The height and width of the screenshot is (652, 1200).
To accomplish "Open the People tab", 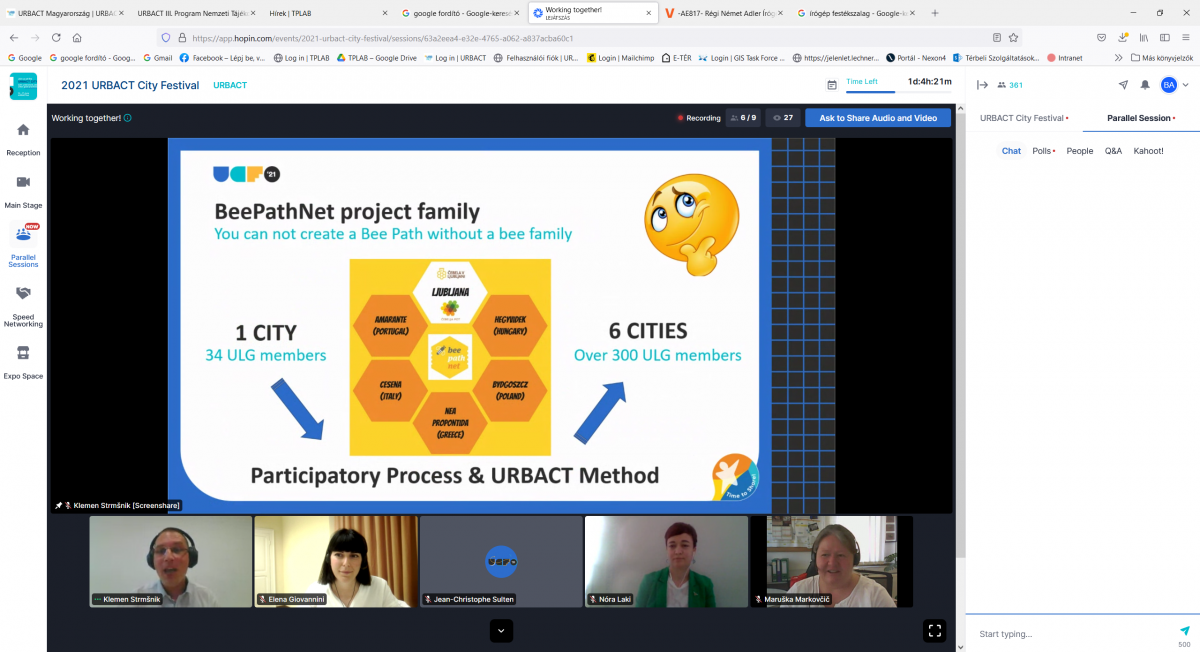I will (1080, 151).
